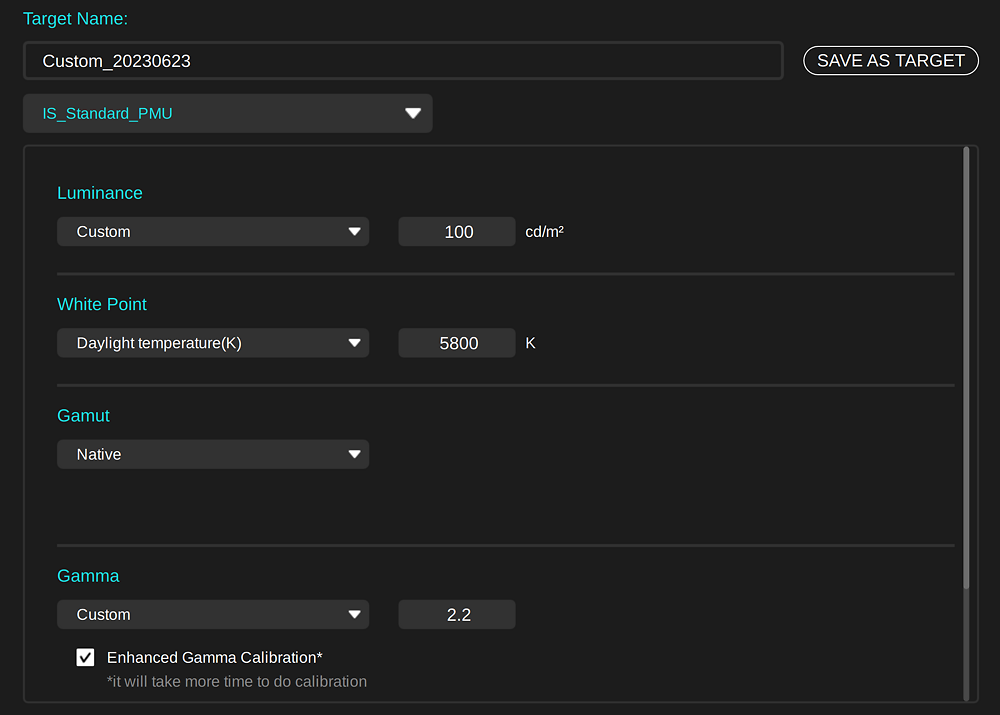Click the arrow icon in Gamut selector
This screenshot has width=1000, height=715.
tap(354, 454)
